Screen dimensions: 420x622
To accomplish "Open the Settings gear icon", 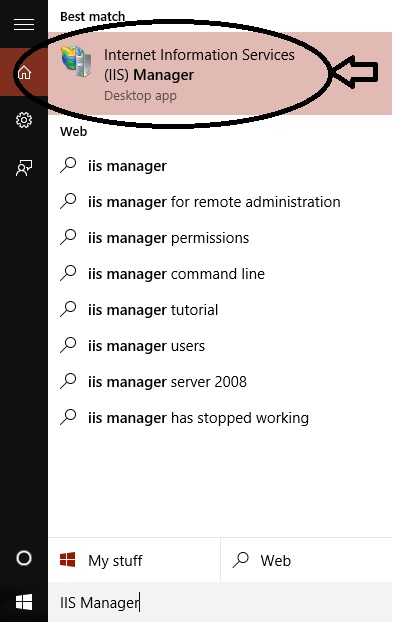I will pos(24,120).
